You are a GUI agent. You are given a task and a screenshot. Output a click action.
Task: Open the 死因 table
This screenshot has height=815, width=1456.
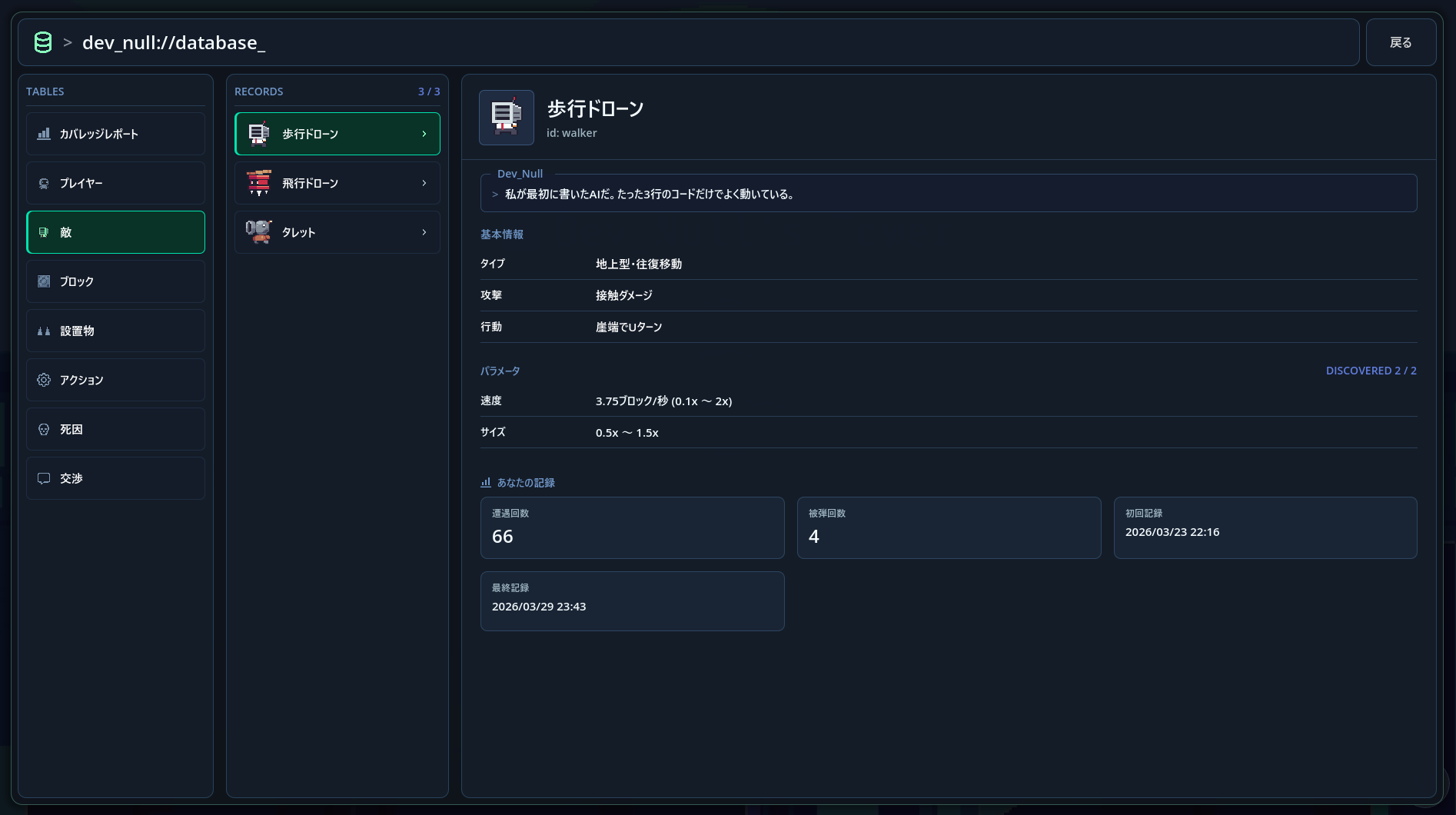115,429
